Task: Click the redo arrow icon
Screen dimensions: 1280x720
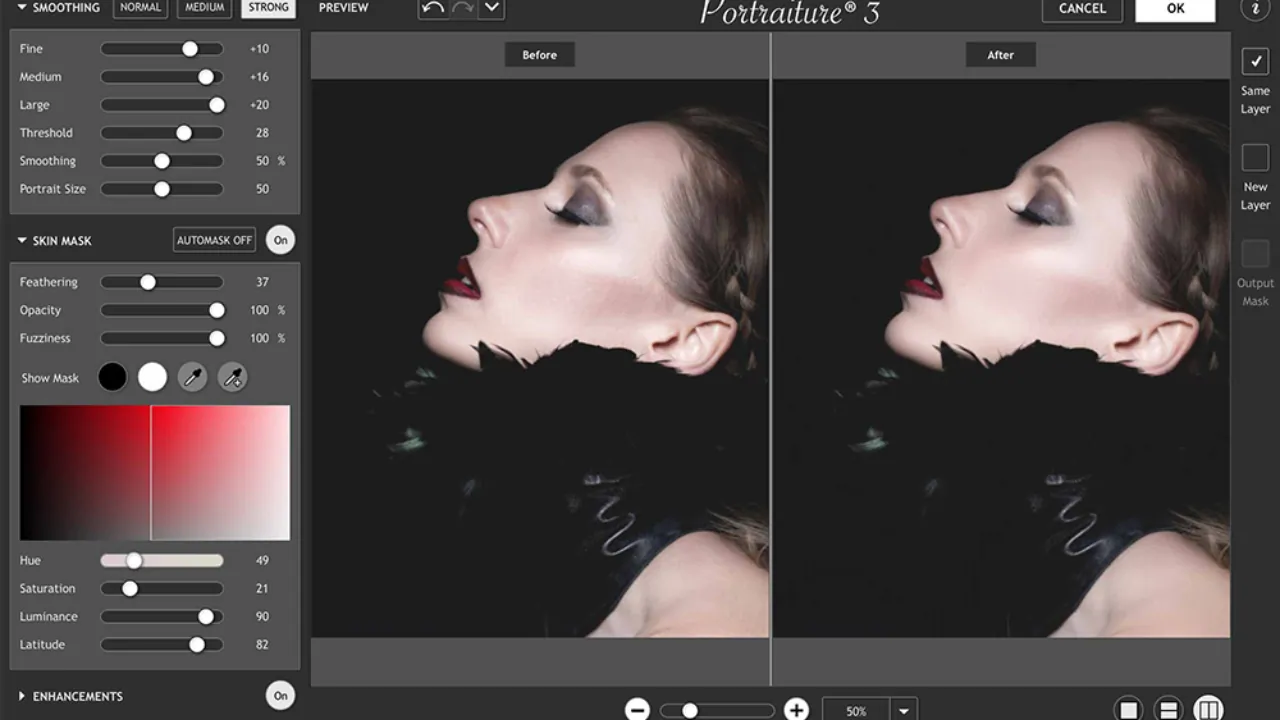Action: pyautogui.click(x=462, y=8)
